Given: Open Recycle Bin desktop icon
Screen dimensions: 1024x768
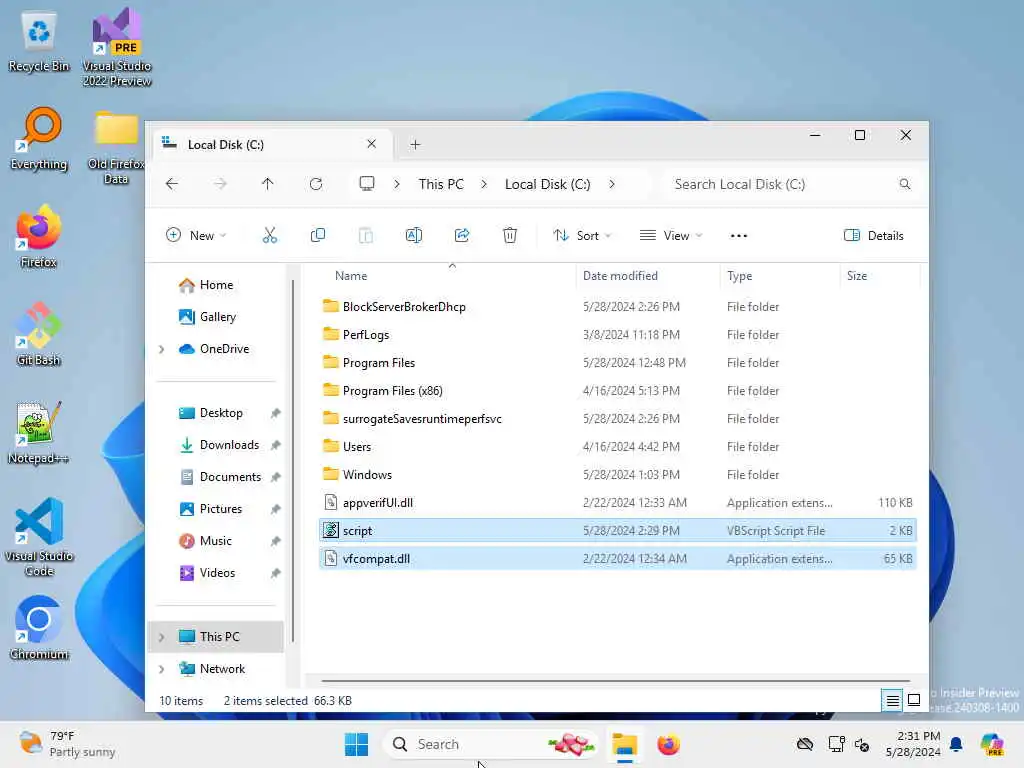Looking at the screenshot, I should [x=39, y=42].
